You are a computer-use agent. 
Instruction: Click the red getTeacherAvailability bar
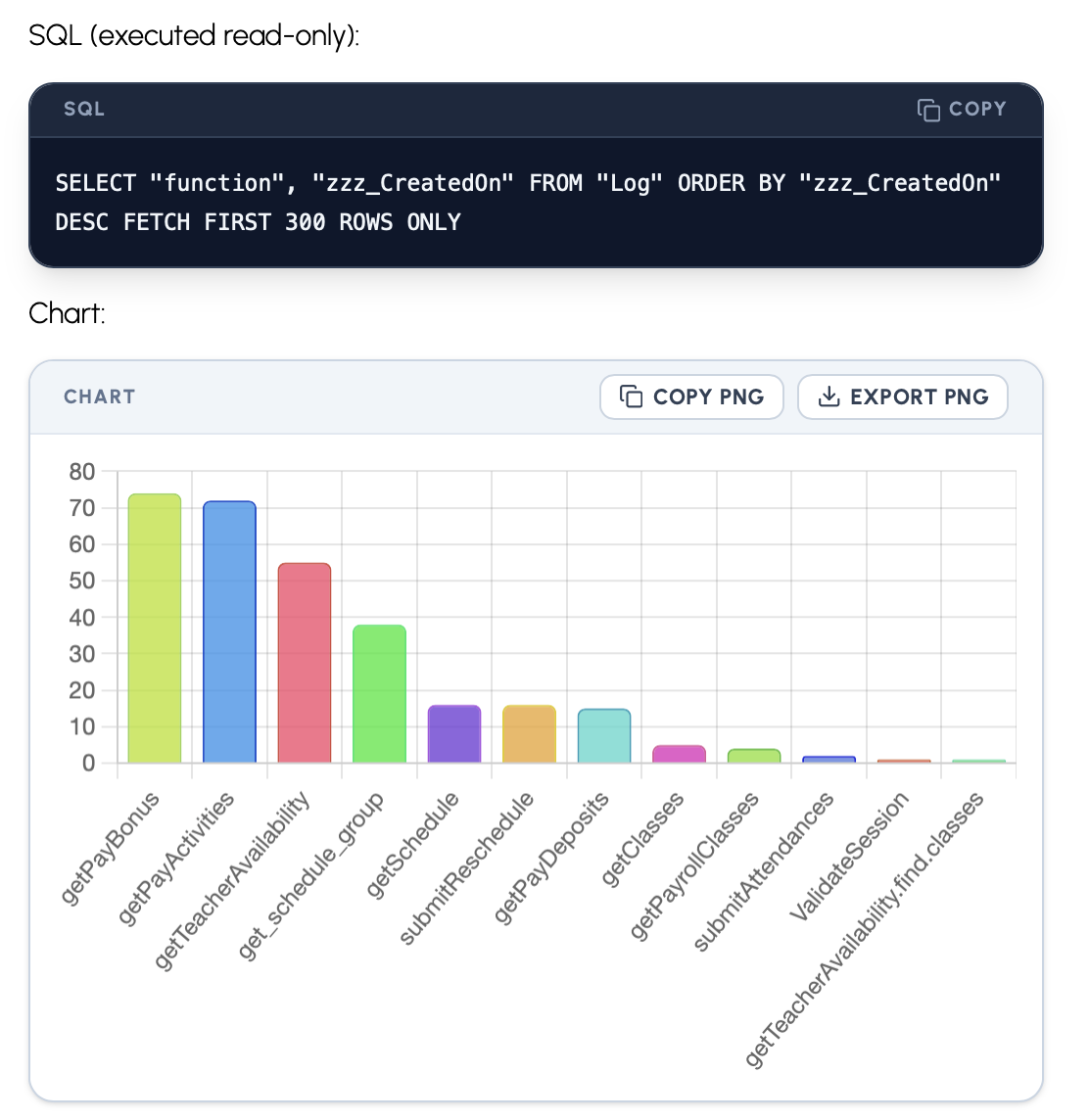[305, 663]
